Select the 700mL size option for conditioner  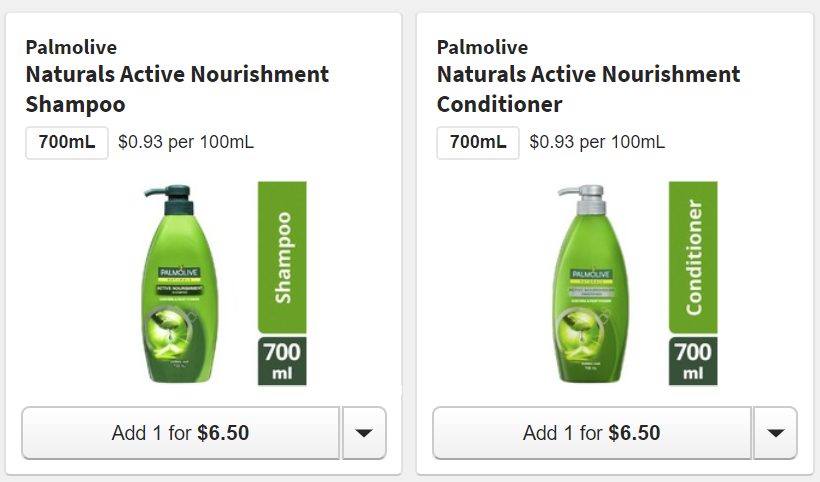tap(478, 142)
